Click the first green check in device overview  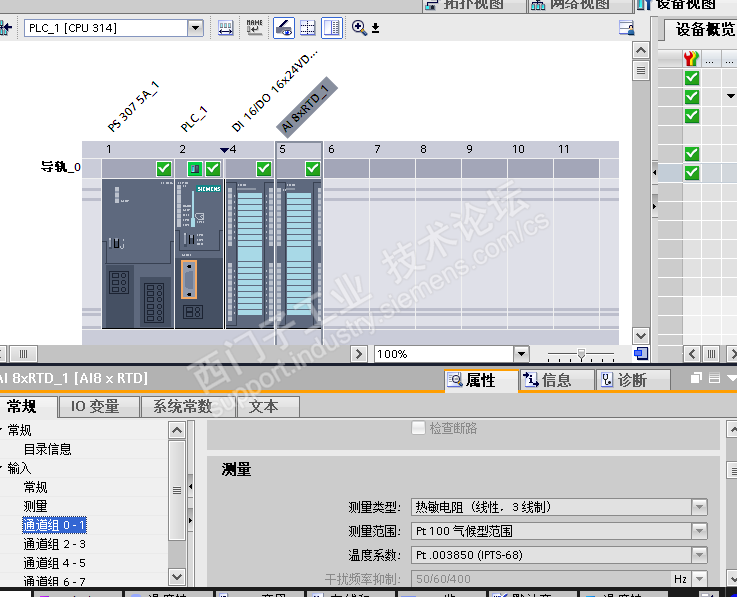click(691, 78)
